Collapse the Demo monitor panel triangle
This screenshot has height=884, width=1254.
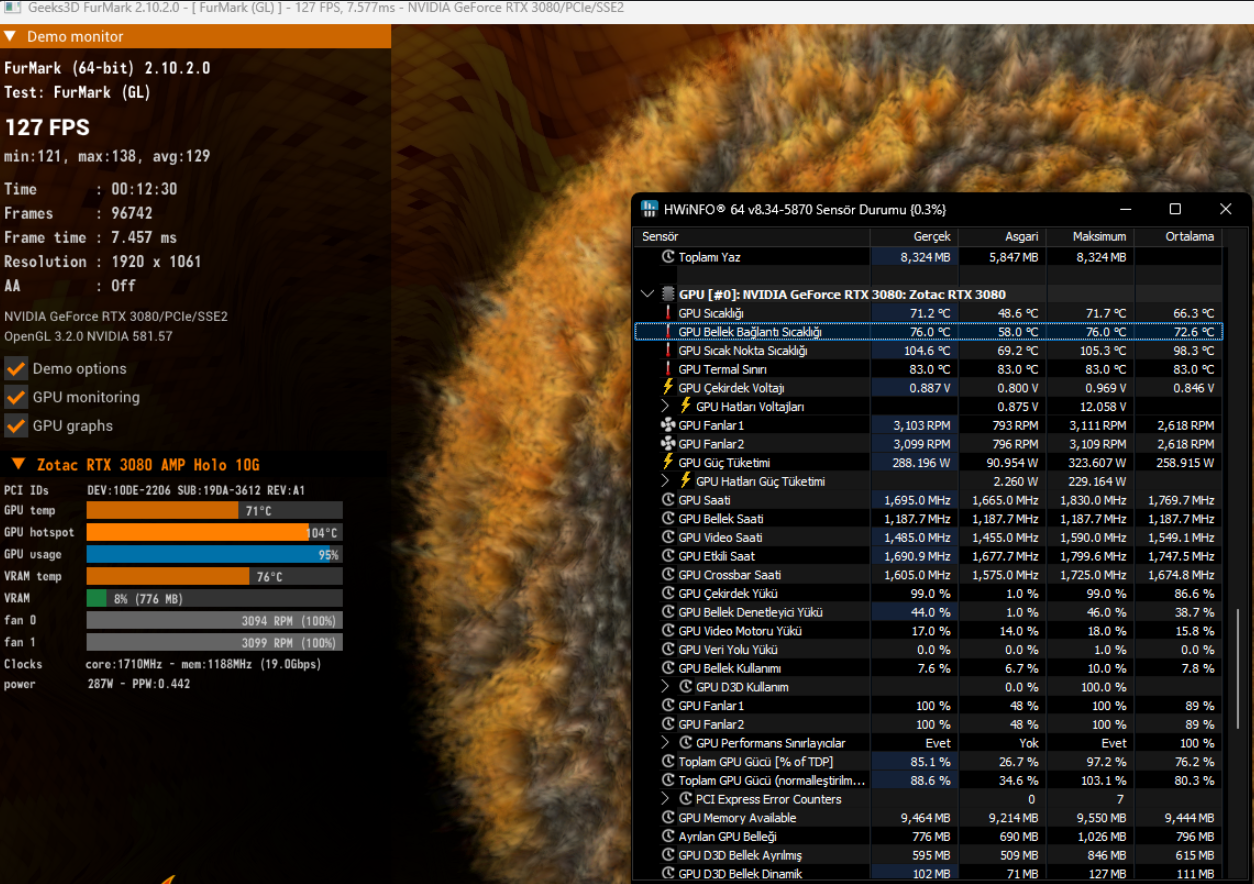tap(10, 36)
